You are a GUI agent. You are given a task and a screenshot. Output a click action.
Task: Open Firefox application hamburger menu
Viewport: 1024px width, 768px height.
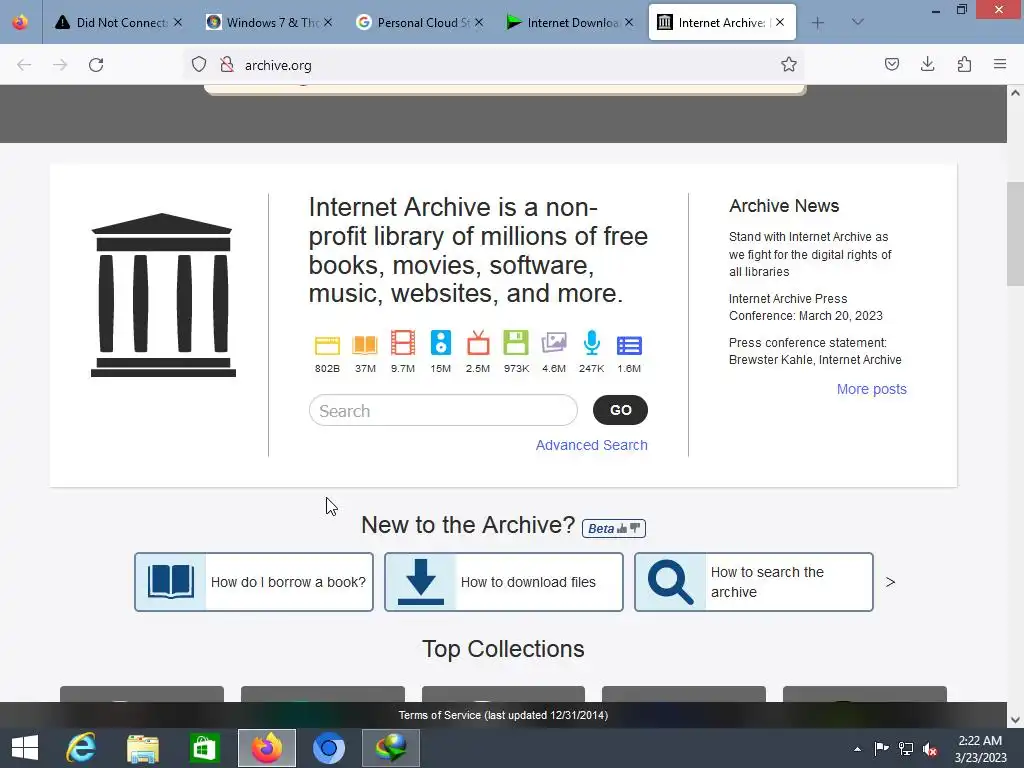click(1000, 65)
